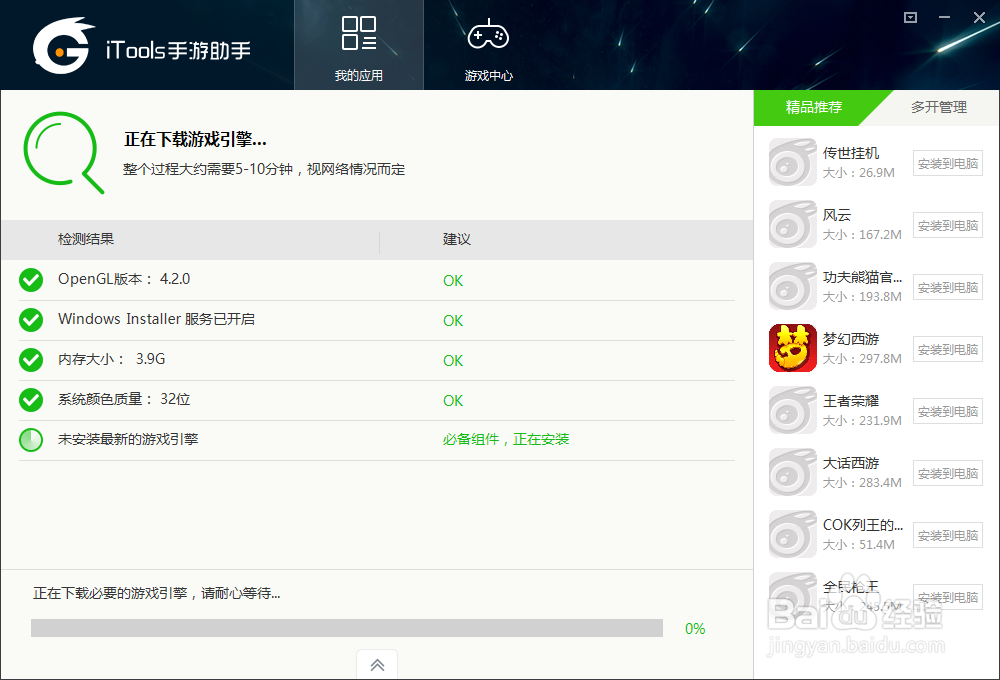This screenshot has width=1000, height=680.
Task: Close the iTools手游助手 window
Action: (980, 17)
